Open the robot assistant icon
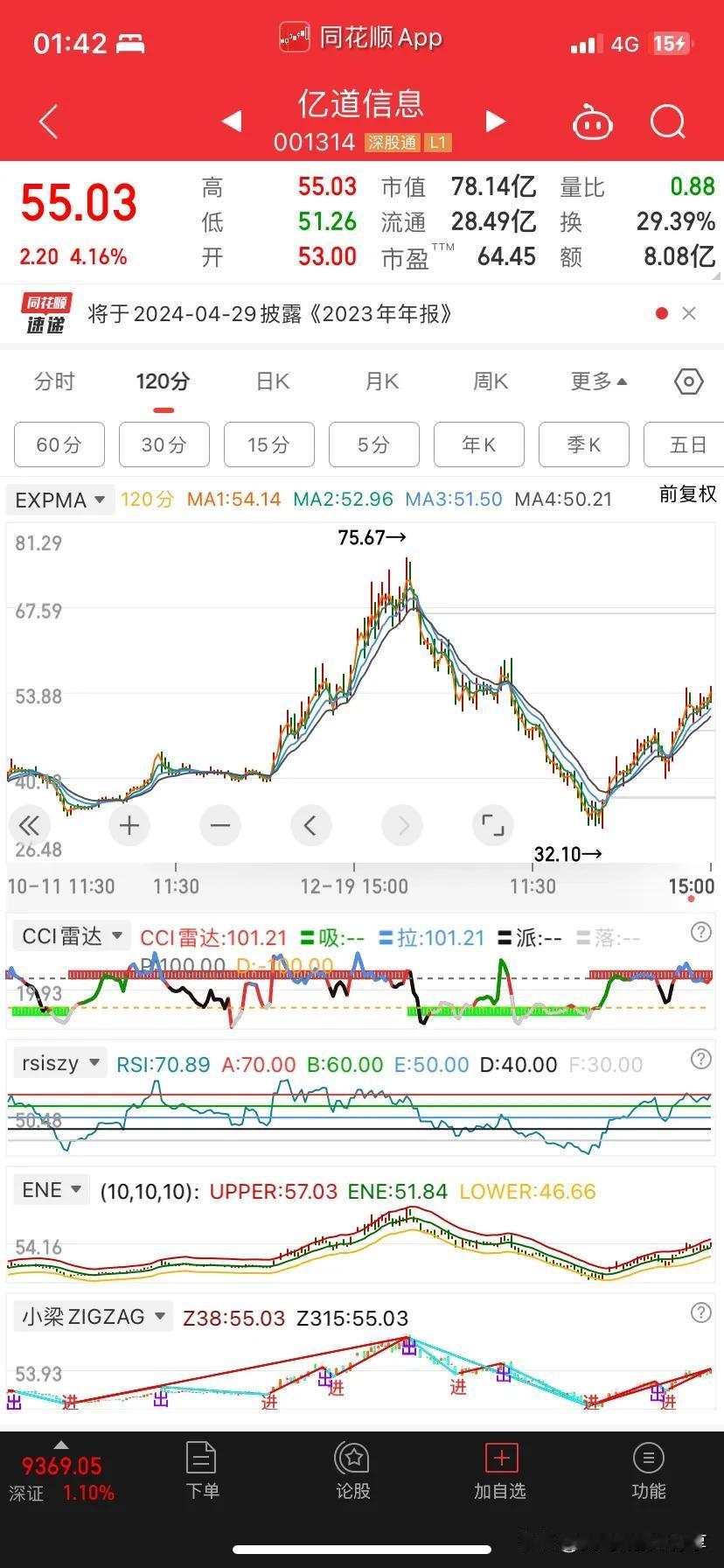724x1568 pixels. coord(592,122)
